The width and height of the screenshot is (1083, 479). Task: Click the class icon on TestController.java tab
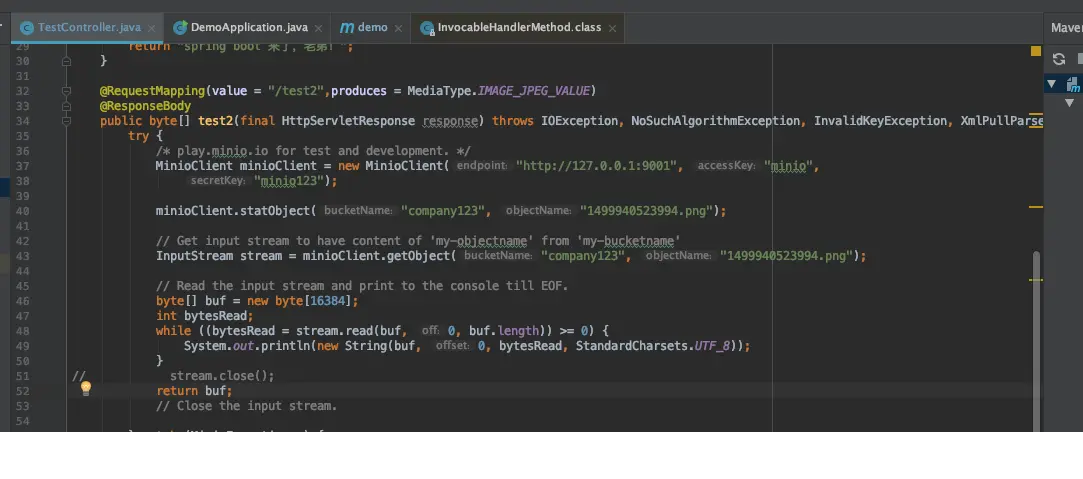tap(27, 28)
